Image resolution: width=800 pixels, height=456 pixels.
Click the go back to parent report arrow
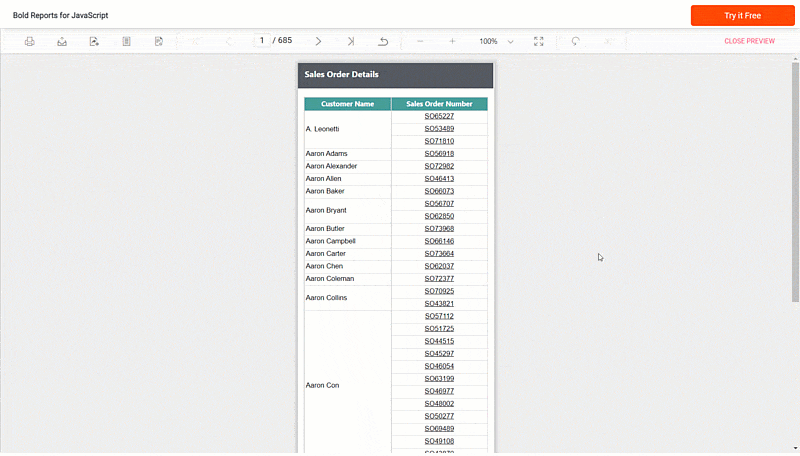383,41
